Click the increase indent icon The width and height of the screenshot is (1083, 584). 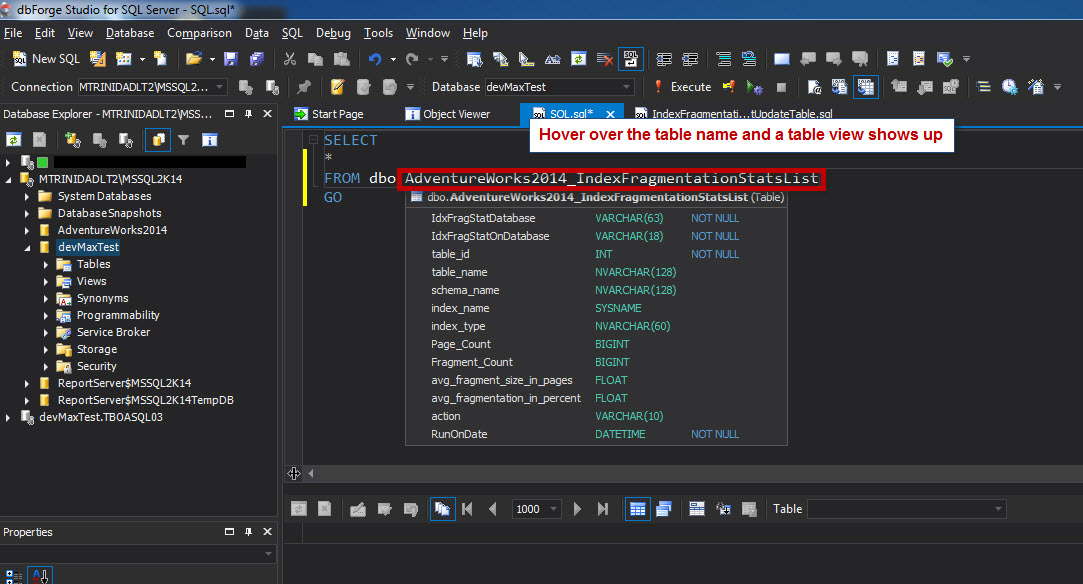tap(690, 59)
